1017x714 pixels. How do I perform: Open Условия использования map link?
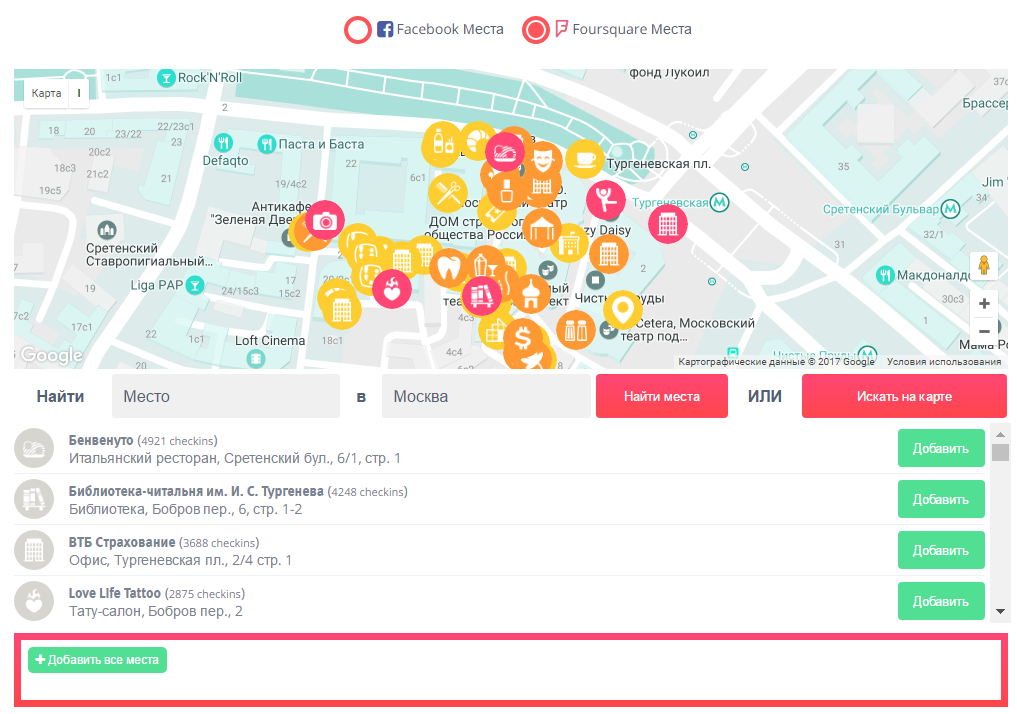coord(944,362)
